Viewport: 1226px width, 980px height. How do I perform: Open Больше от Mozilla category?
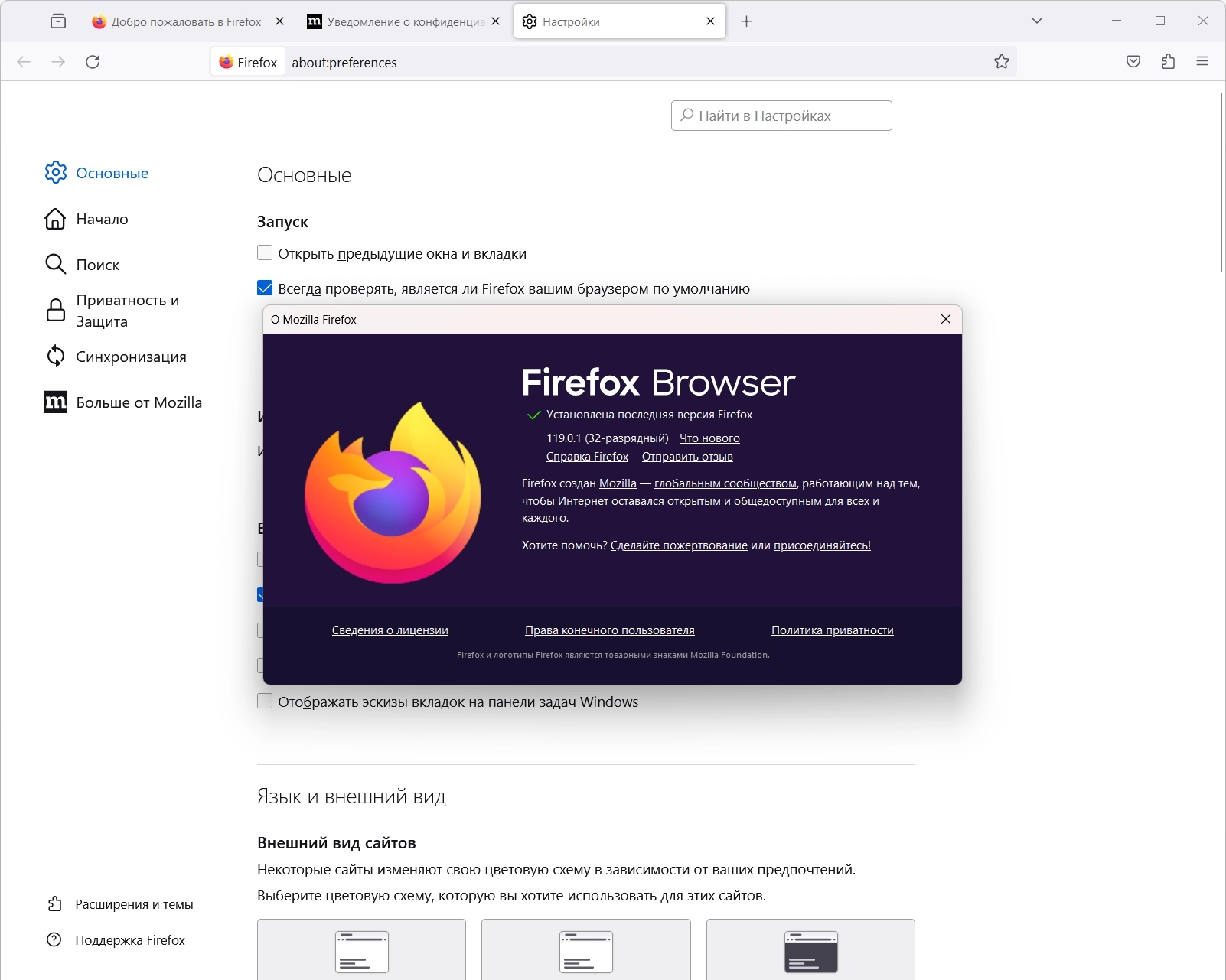123,402
